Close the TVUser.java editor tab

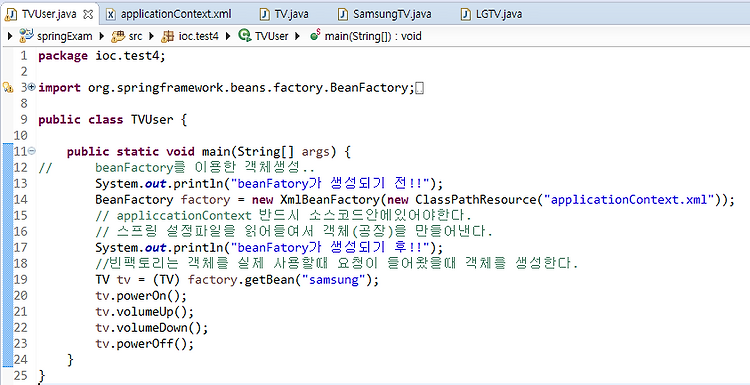(x=88, y=14)
